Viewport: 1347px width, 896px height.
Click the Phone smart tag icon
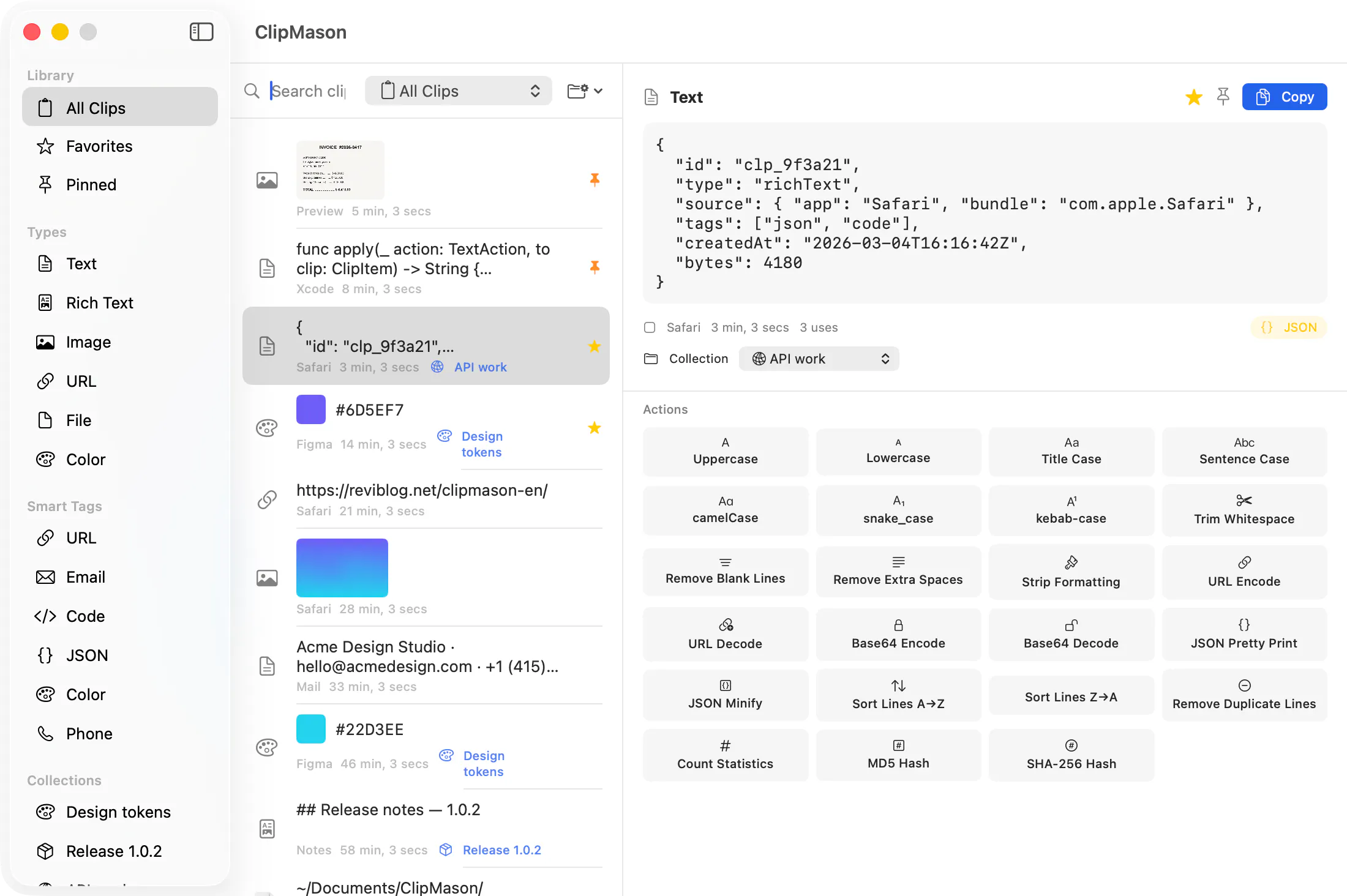(x=45, y=734)
